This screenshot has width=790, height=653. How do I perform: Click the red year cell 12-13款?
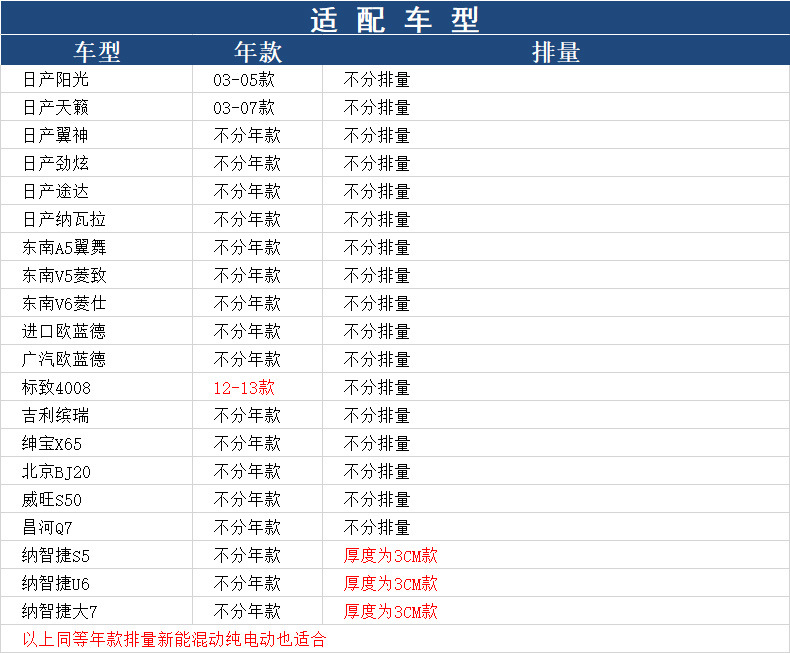point(244,387)
